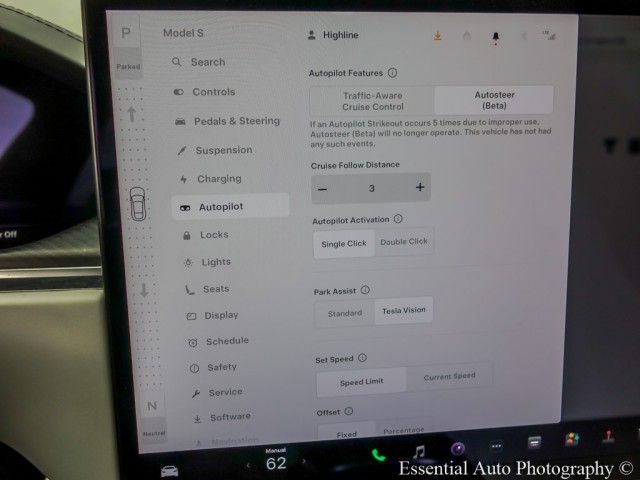Screen dimensions: 640x480
Task: Switch Park Assist to Standard
Action: [x=345, y=313]
